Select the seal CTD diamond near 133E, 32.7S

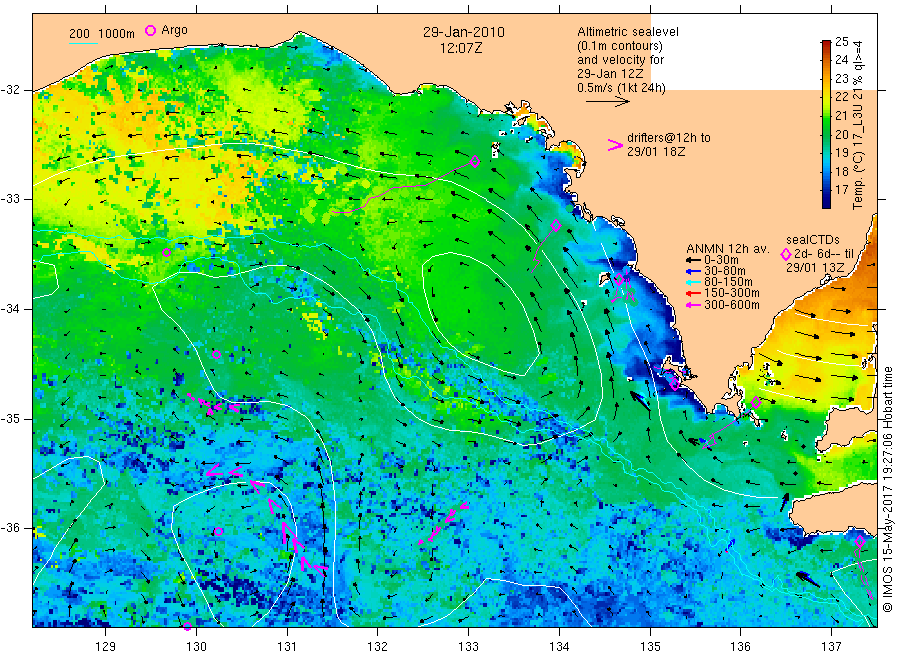pyautogui.click(x=475, y=161)
